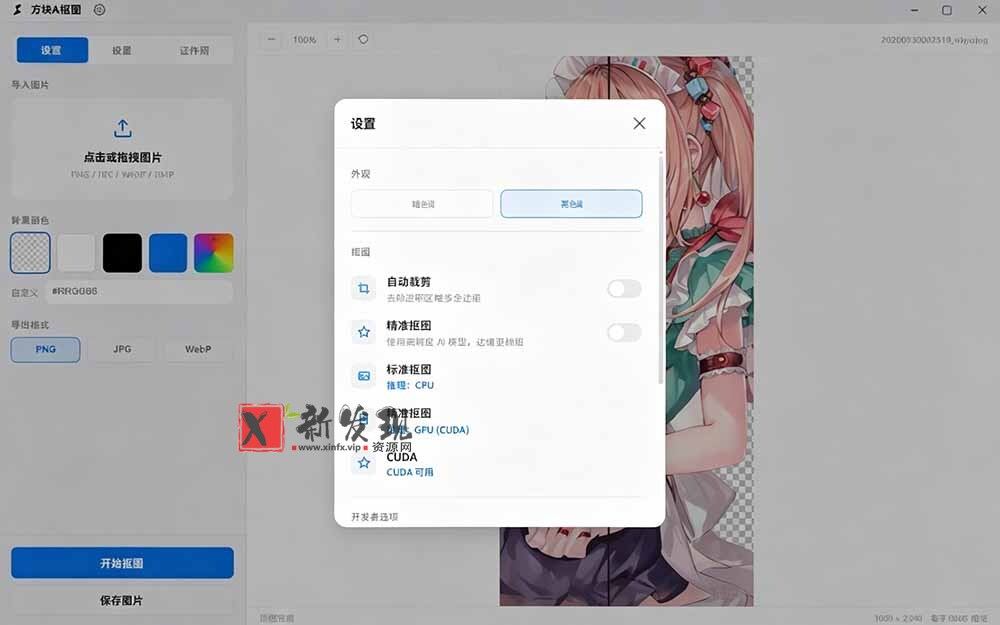Close the 设置 dialog with the X
The image size is (1000, 625).
click(639, 123)
